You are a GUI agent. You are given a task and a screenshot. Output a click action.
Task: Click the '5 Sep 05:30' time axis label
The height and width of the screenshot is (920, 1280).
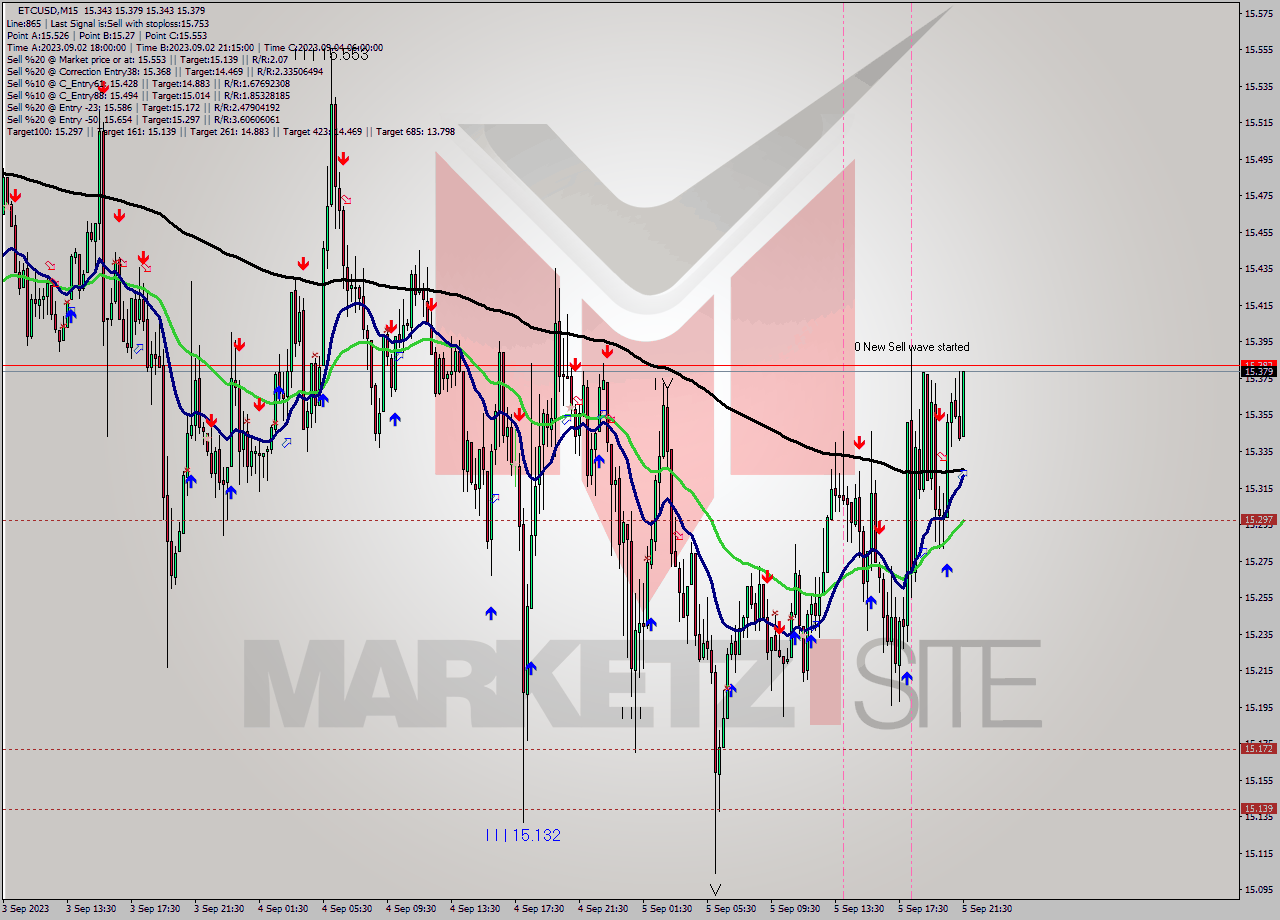(x=731, y=909)
